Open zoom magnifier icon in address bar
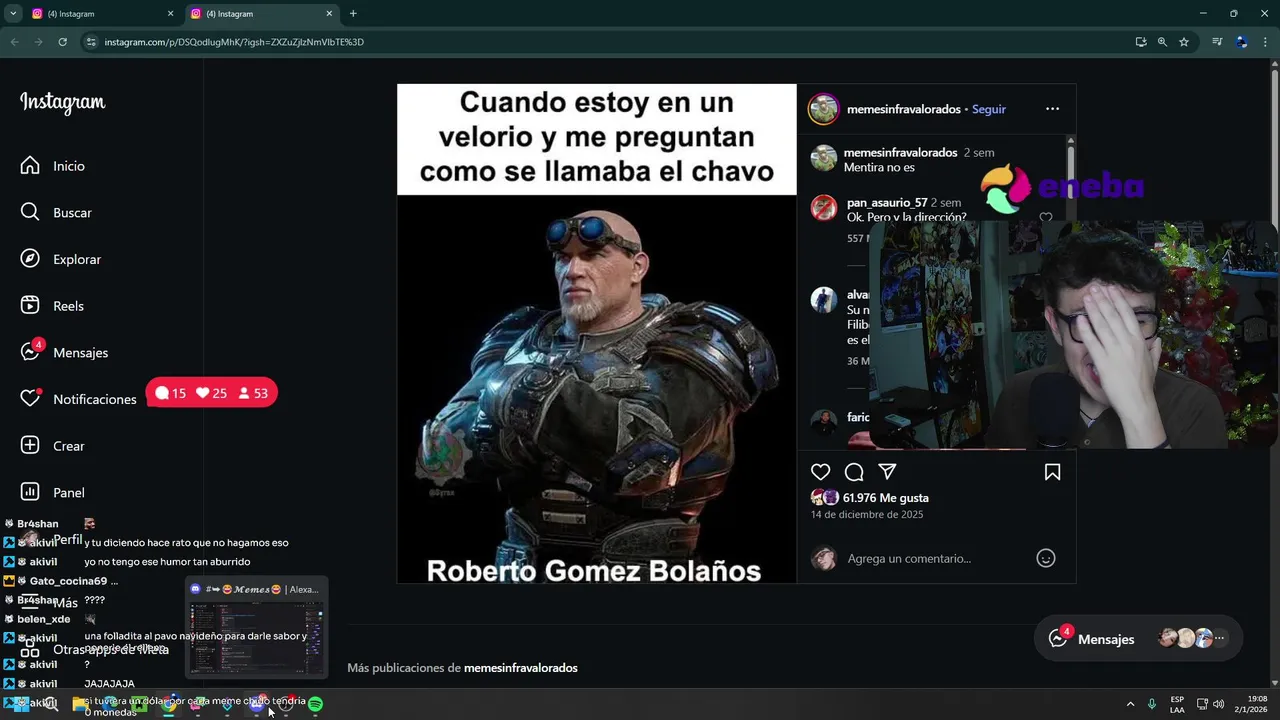Viewport: 1280px width, 720px height. coord(1162,42)
